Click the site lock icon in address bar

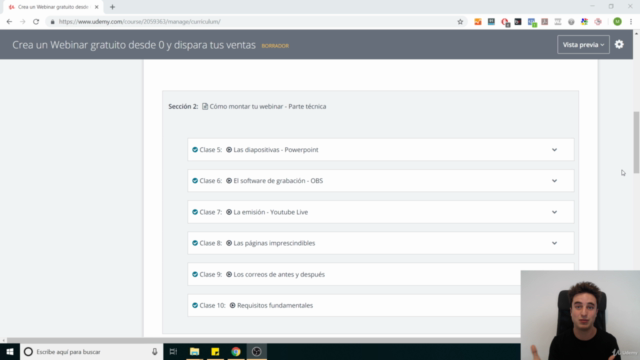point(52,22)
